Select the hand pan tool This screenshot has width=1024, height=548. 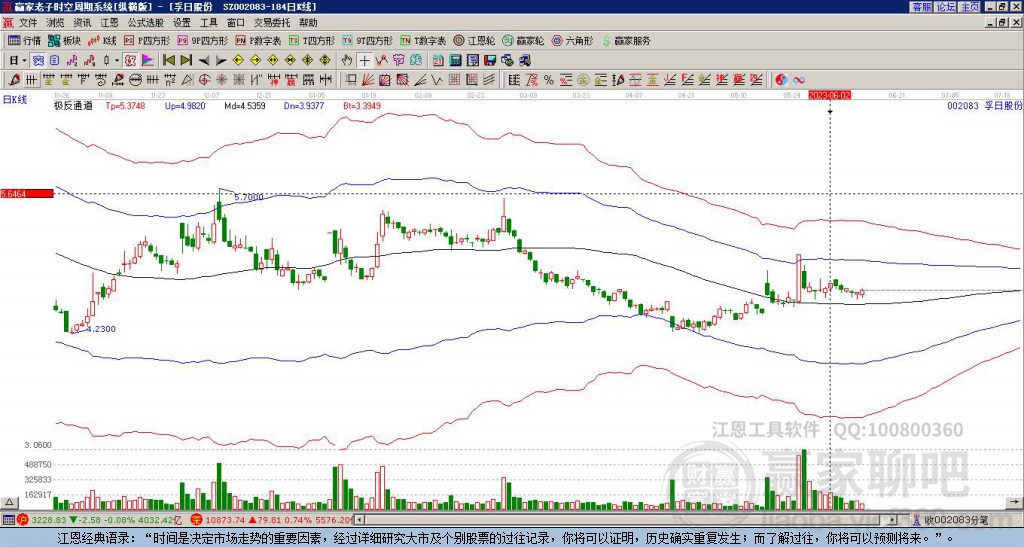(x=347, y=61)
